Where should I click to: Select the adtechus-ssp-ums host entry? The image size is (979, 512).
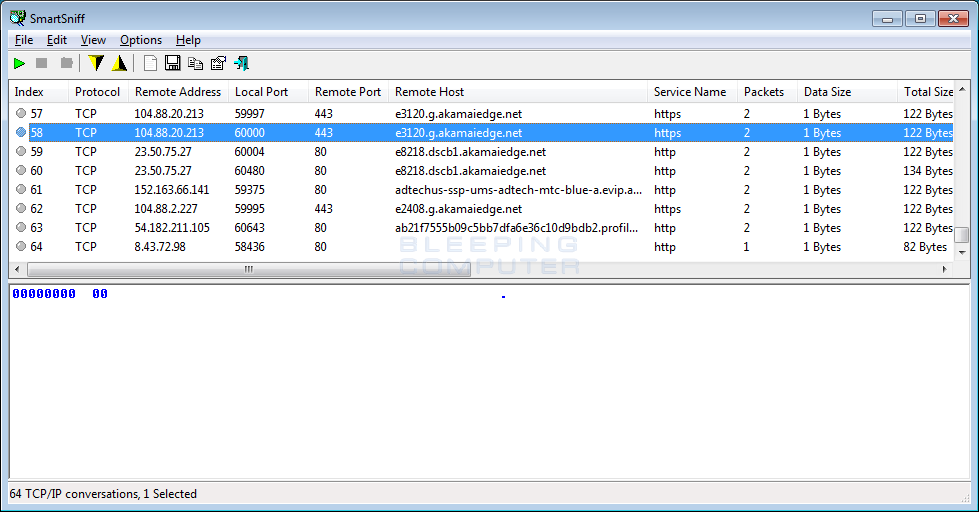[518, 190]
